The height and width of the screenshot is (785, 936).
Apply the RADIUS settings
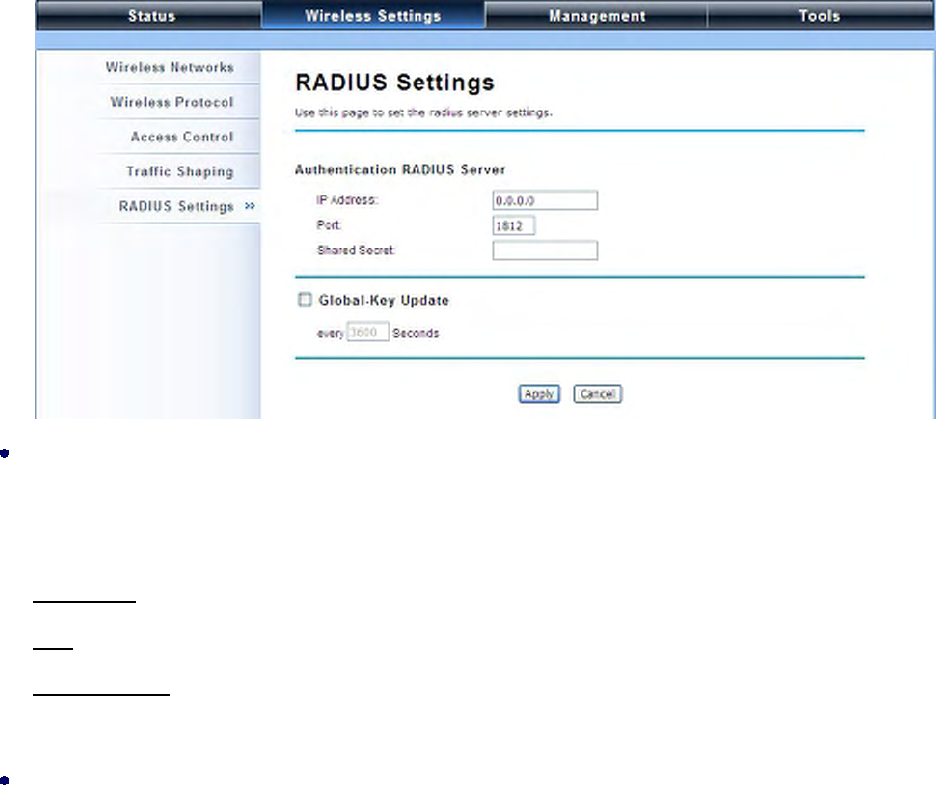pyautogui.click(x=539, y=394)
